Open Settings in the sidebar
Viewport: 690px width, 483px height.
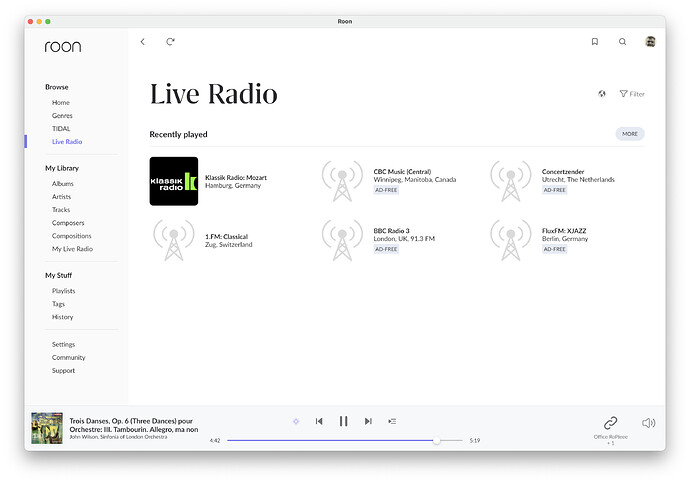pyautogui.click(x=63, y=344)
